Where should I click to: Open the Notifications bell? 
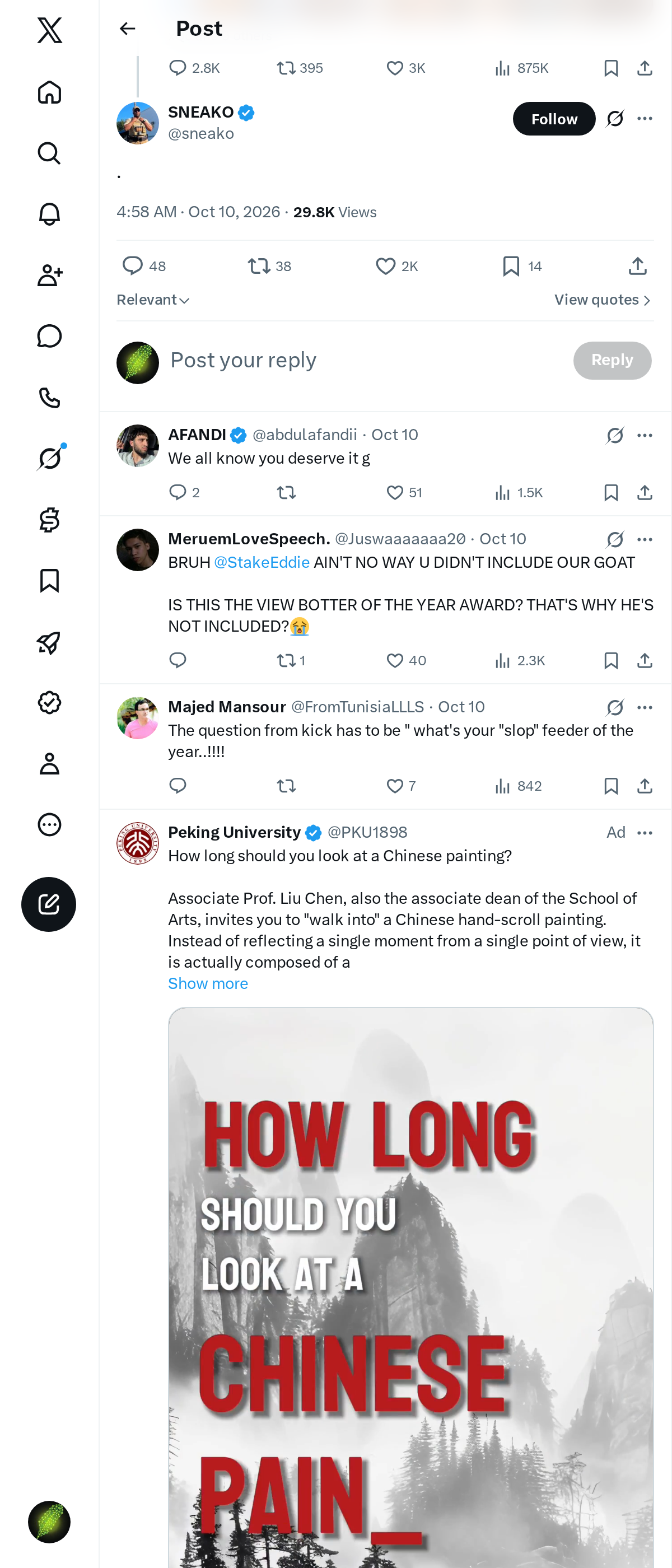click(x=49, y=214)
